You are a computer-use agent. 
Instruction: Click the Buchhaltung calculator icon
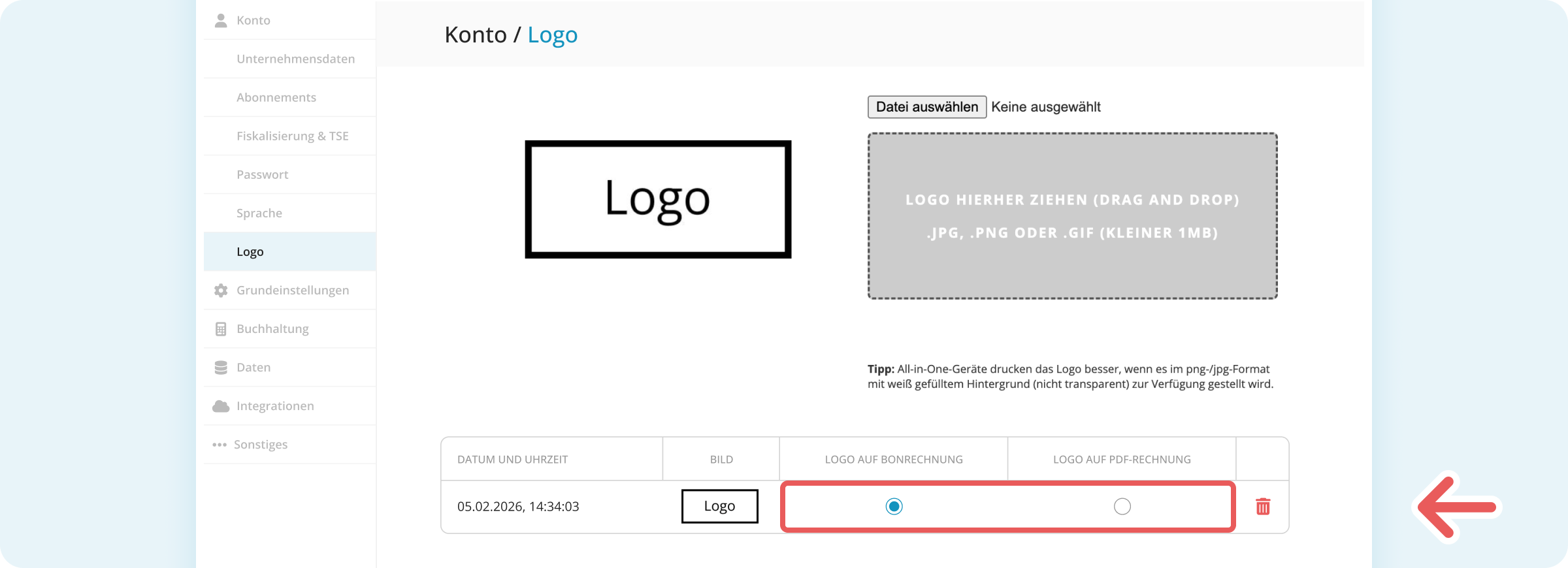[x=221, y=329]
